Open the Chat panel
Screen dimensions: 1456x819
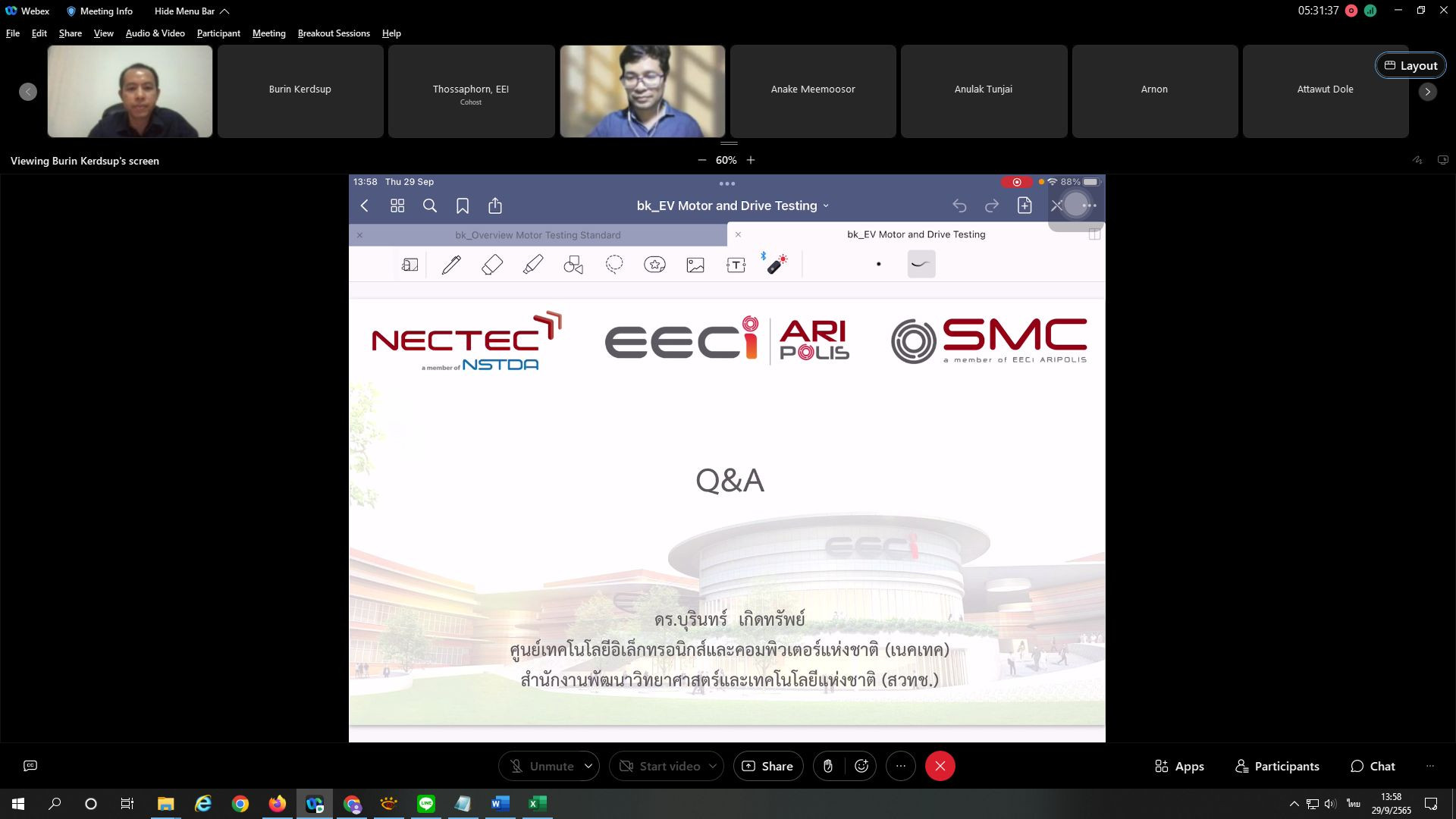point(1373,766)
